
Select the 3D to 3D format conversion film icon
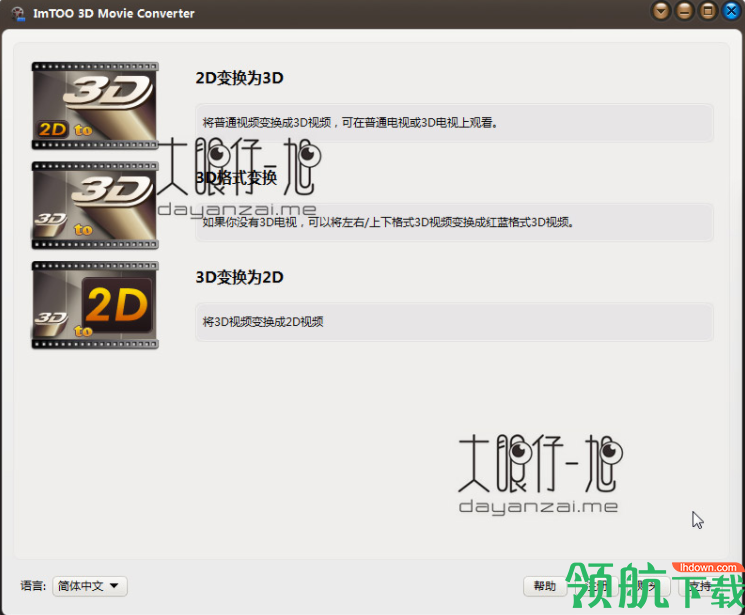tap(95, 205)
